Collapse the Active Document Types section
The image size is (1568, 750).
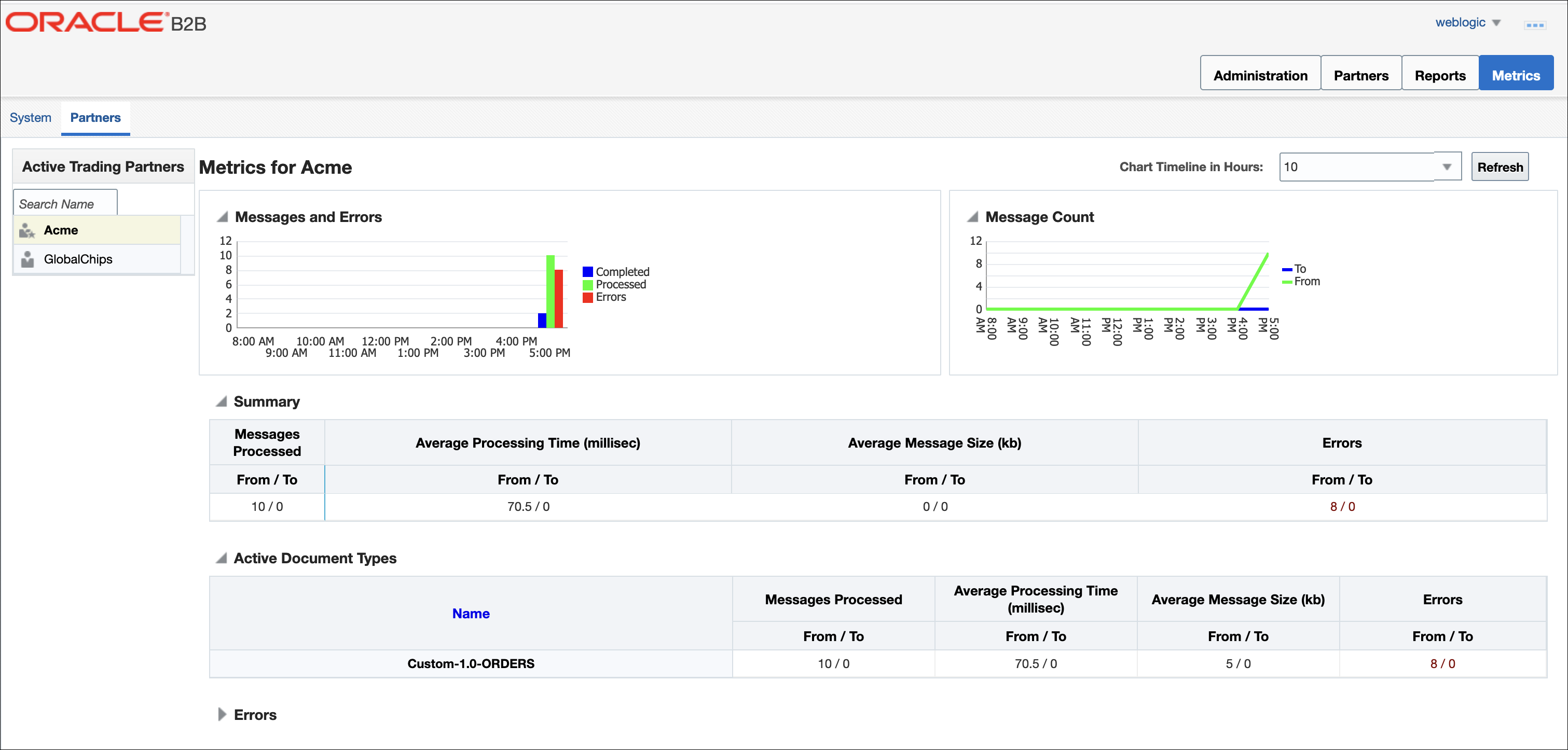click(222, 558)
